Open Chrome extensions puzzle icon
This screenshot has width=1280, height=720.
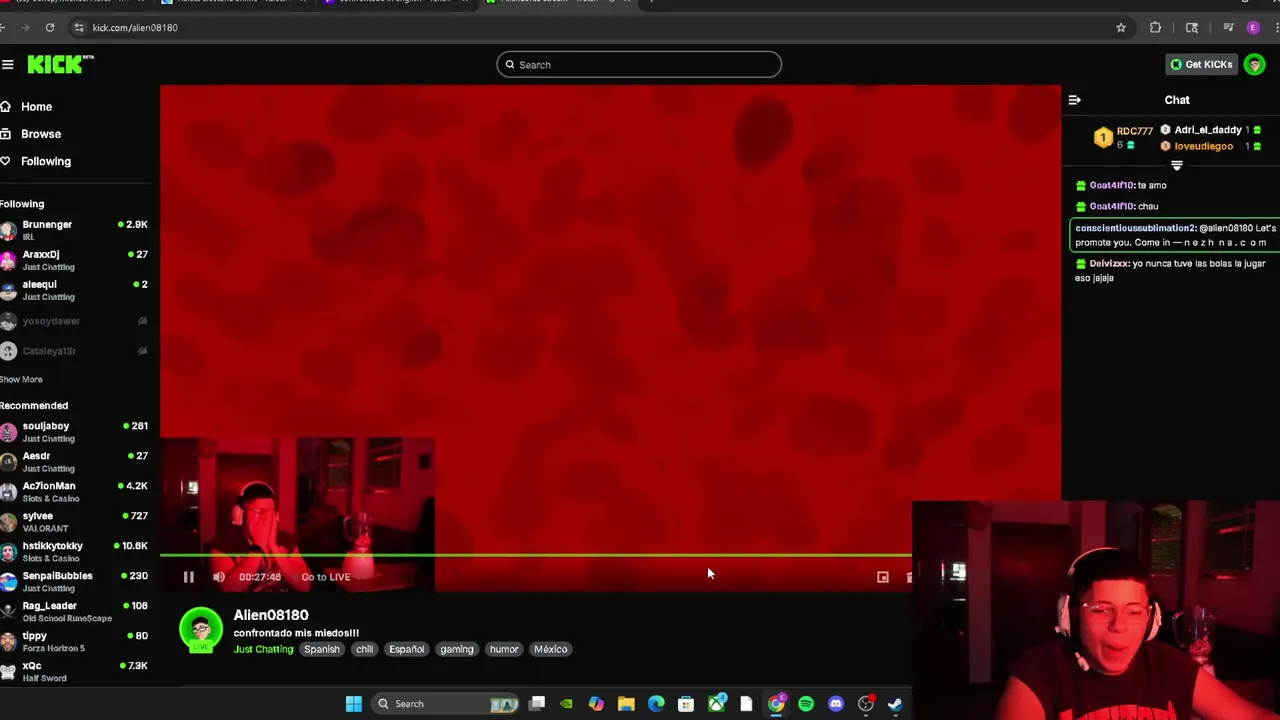(x=1156, y=28)
